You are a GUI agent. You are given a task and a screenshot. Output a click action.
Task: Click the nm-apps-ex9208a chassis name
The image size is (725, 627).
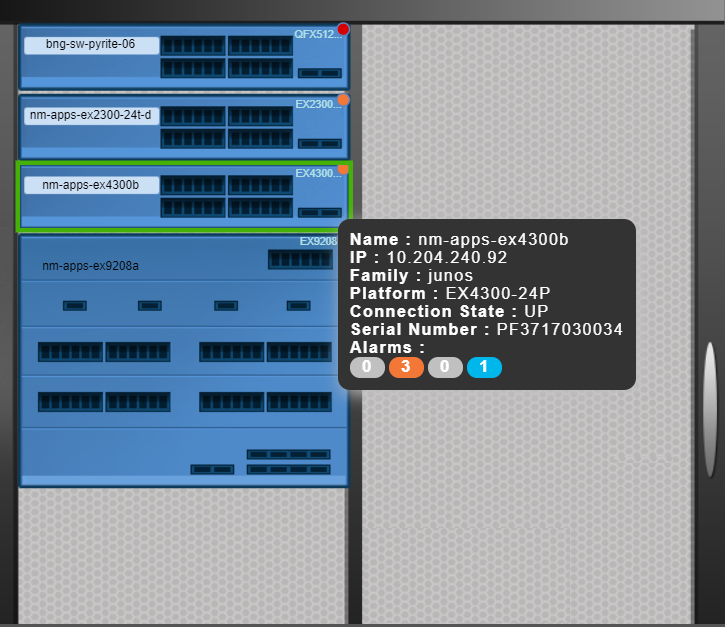(90, 266)
